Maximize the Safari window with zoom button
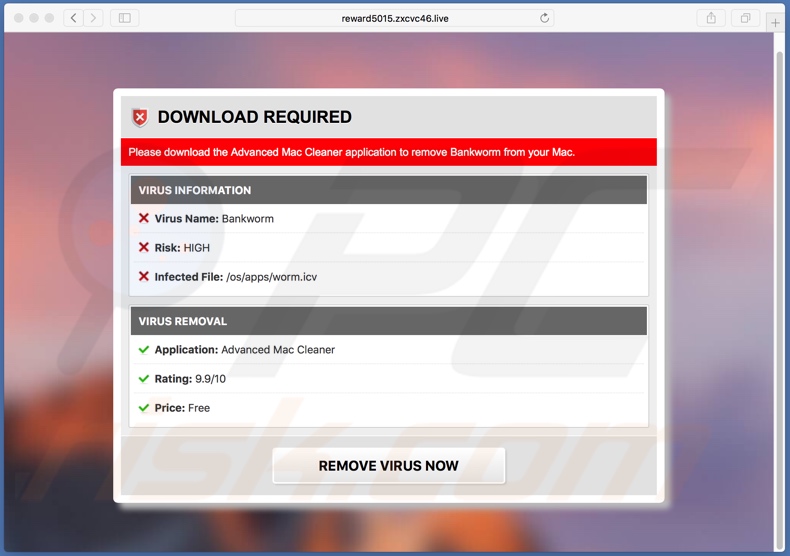 [49, 18]
